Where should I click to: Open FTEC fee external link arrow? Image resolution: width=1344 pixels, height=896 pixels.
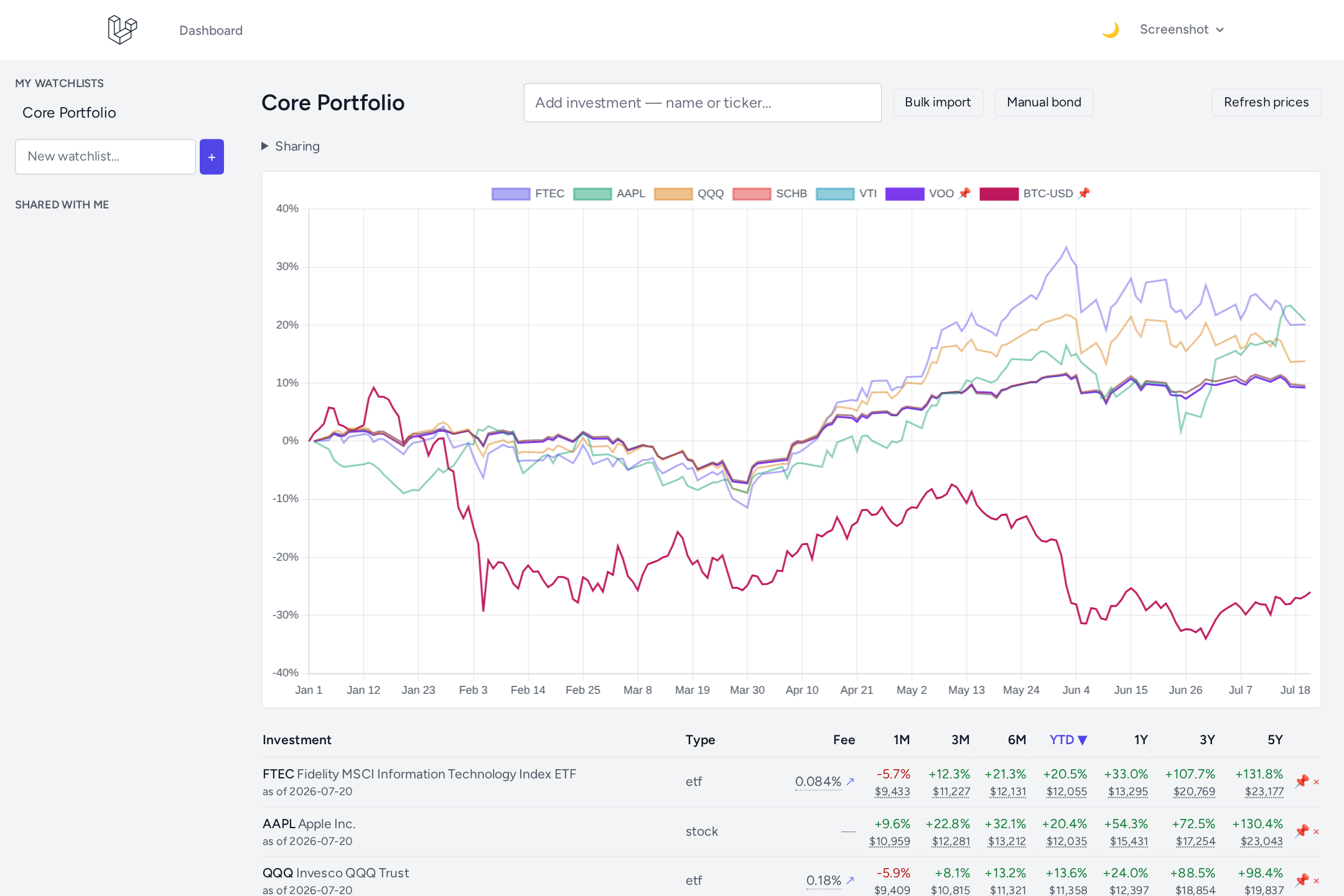[850, 782]
